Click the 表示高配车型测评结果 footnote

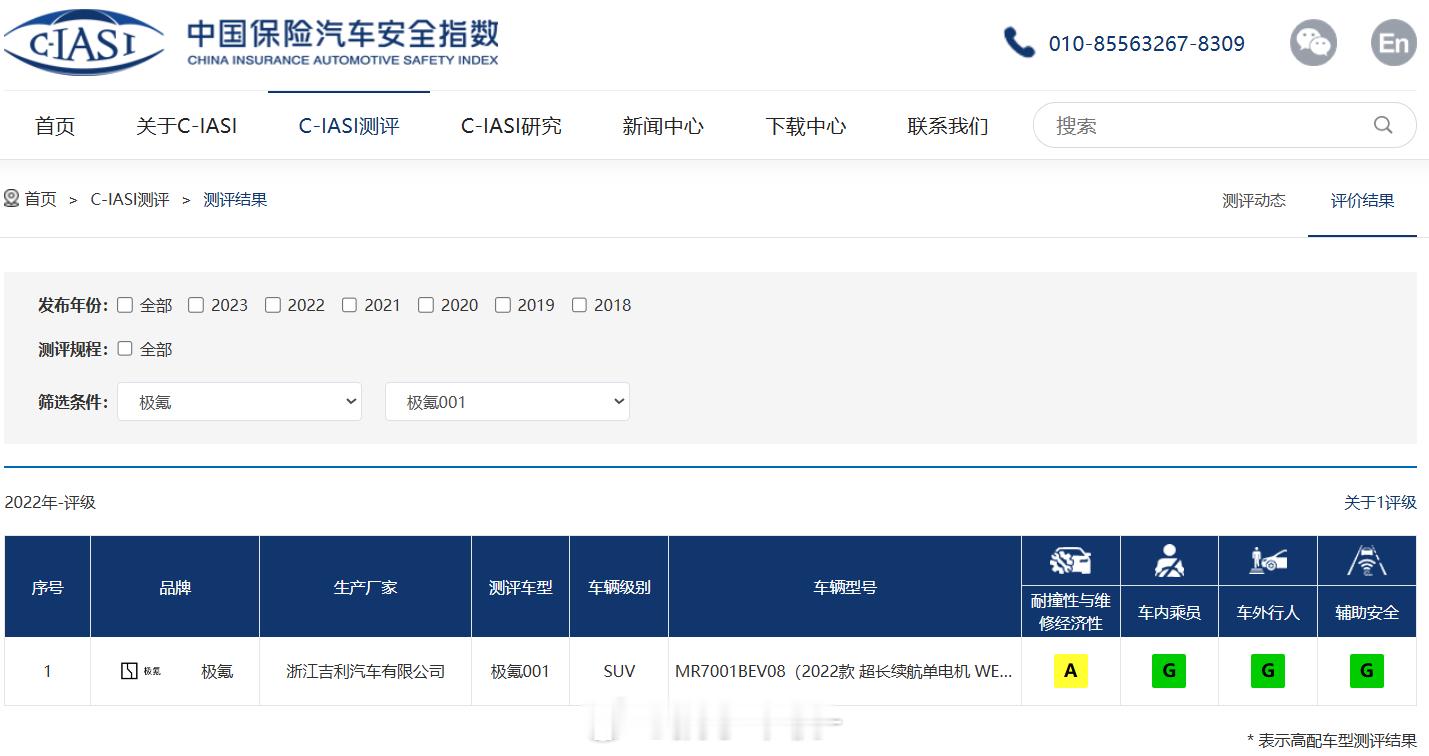click(x=1332, y=740)
